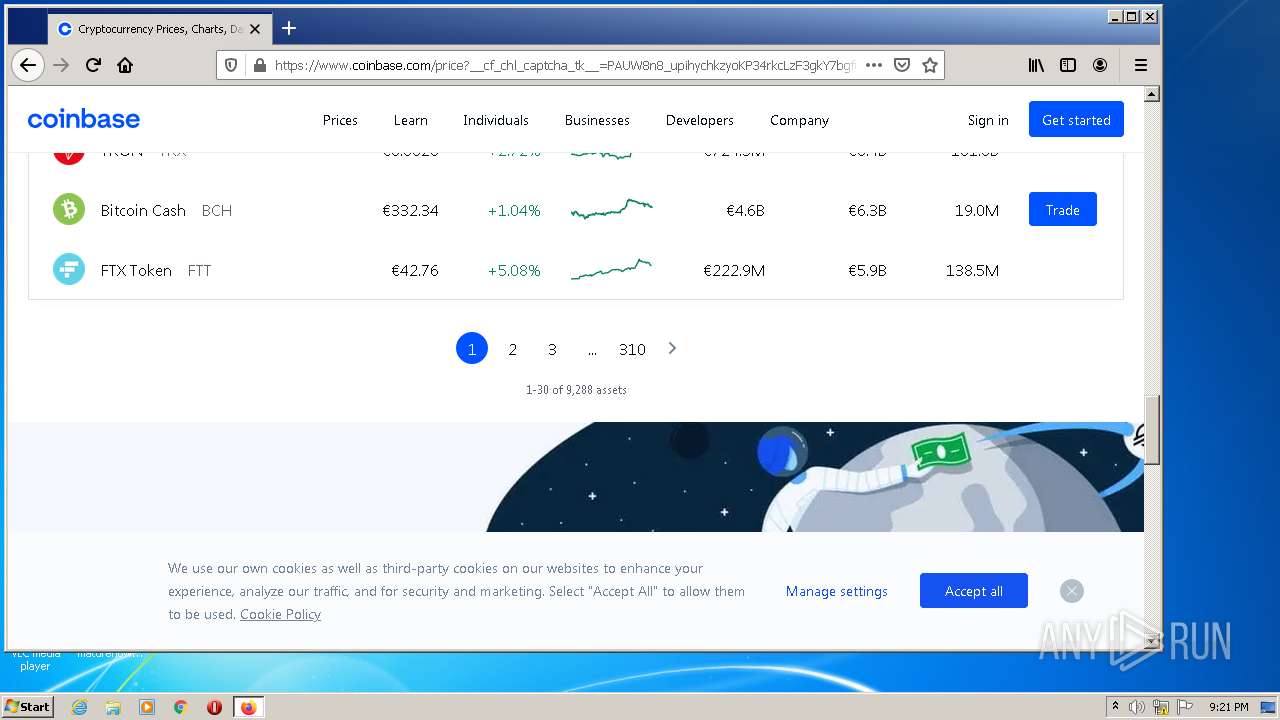Launch Chrome from the taskbar

(181, 707)
